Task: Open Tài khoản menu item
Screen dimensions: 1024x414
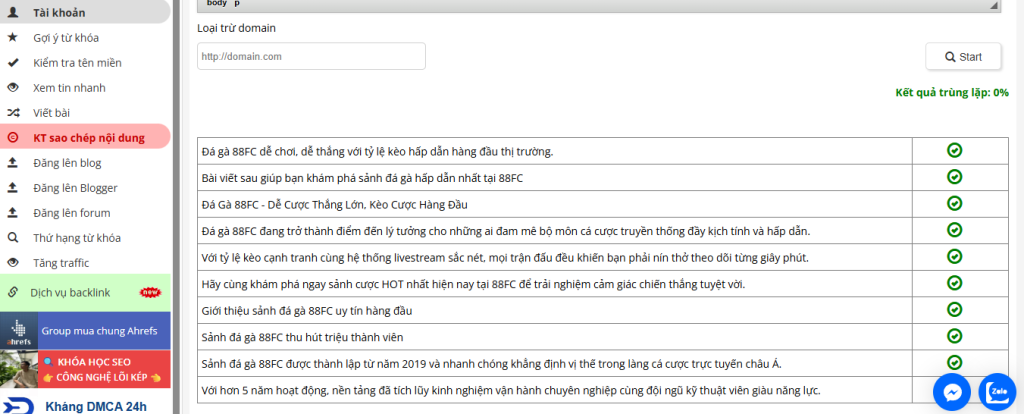Action: tap(59, 13)
